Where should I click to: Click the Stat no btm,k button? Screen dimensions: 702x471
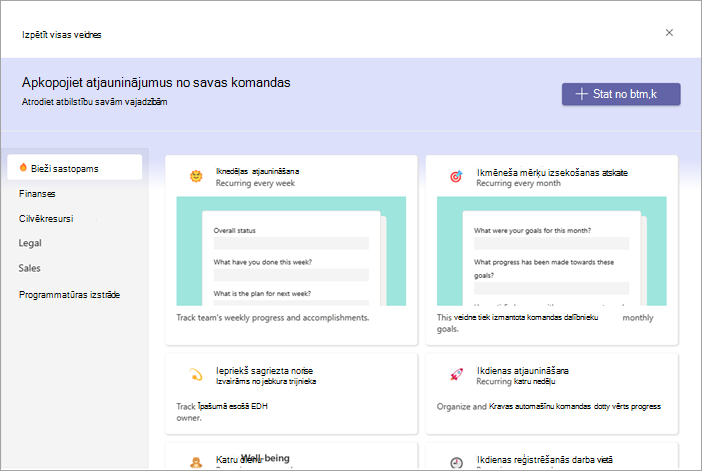coord(621,94)
